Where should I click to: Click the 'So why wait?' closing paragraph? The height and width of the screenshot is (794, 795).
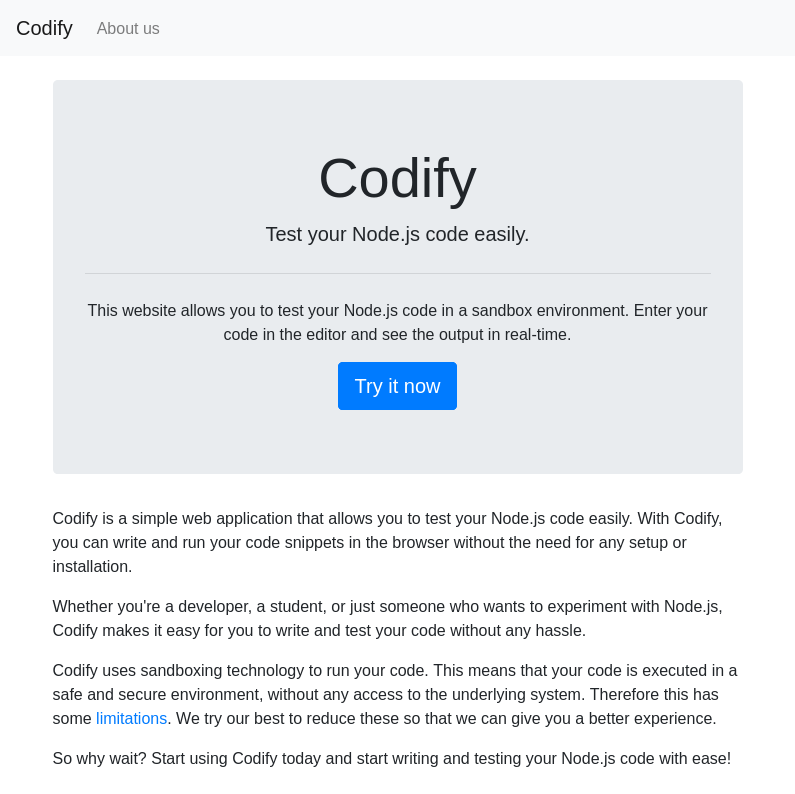click(x=391, y=758)
